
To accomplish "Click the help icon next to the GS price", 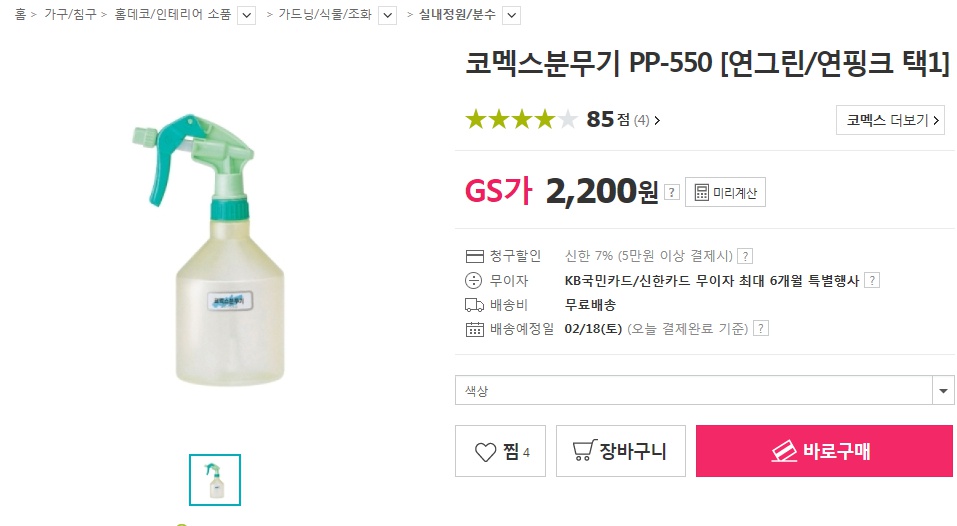I will pyautogui.click(x=672, y=192).
